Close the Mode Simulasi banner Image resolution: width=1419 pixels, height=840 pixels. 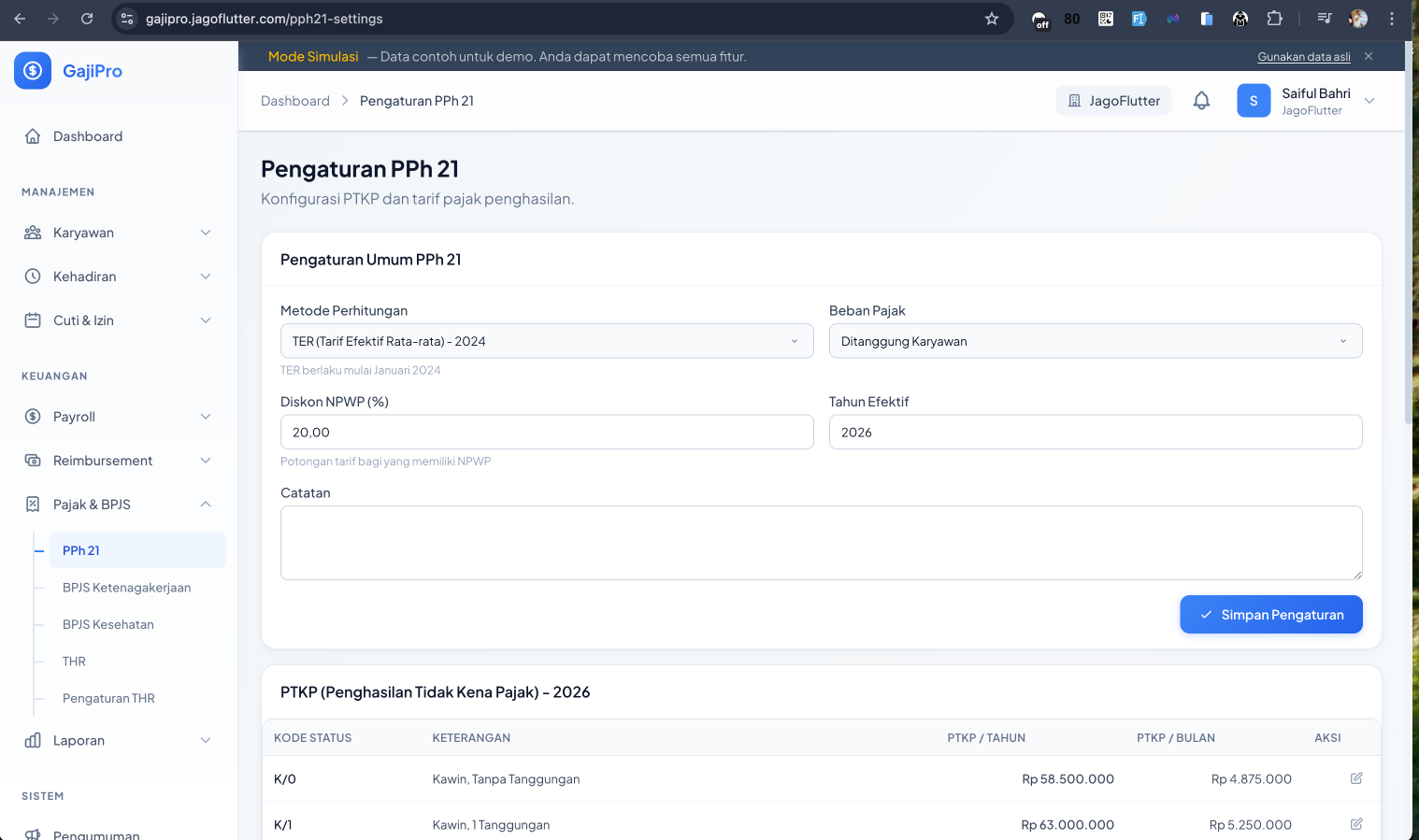coord(1369,56)
